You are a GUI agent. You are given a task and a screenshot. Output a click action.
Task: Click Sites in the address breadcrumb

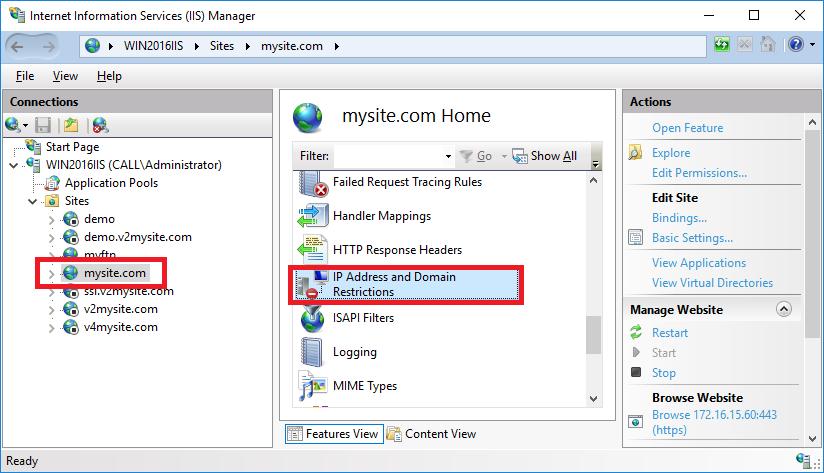222,46
